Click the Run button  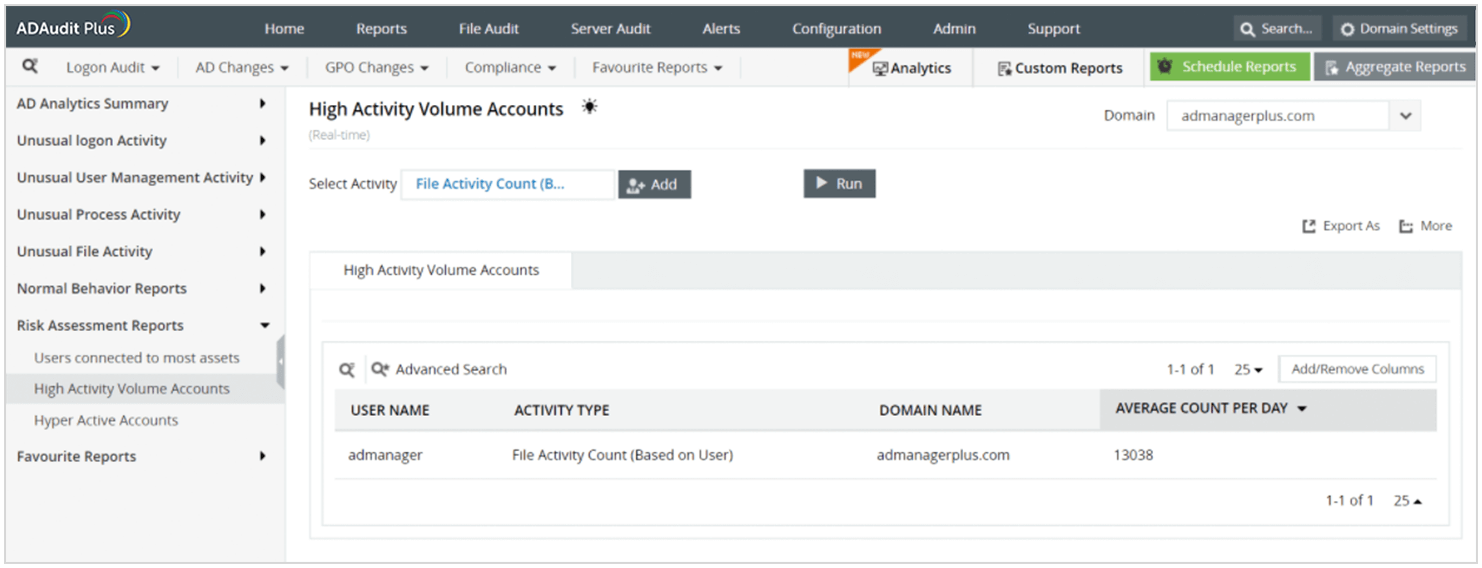[x=839, y=184]
